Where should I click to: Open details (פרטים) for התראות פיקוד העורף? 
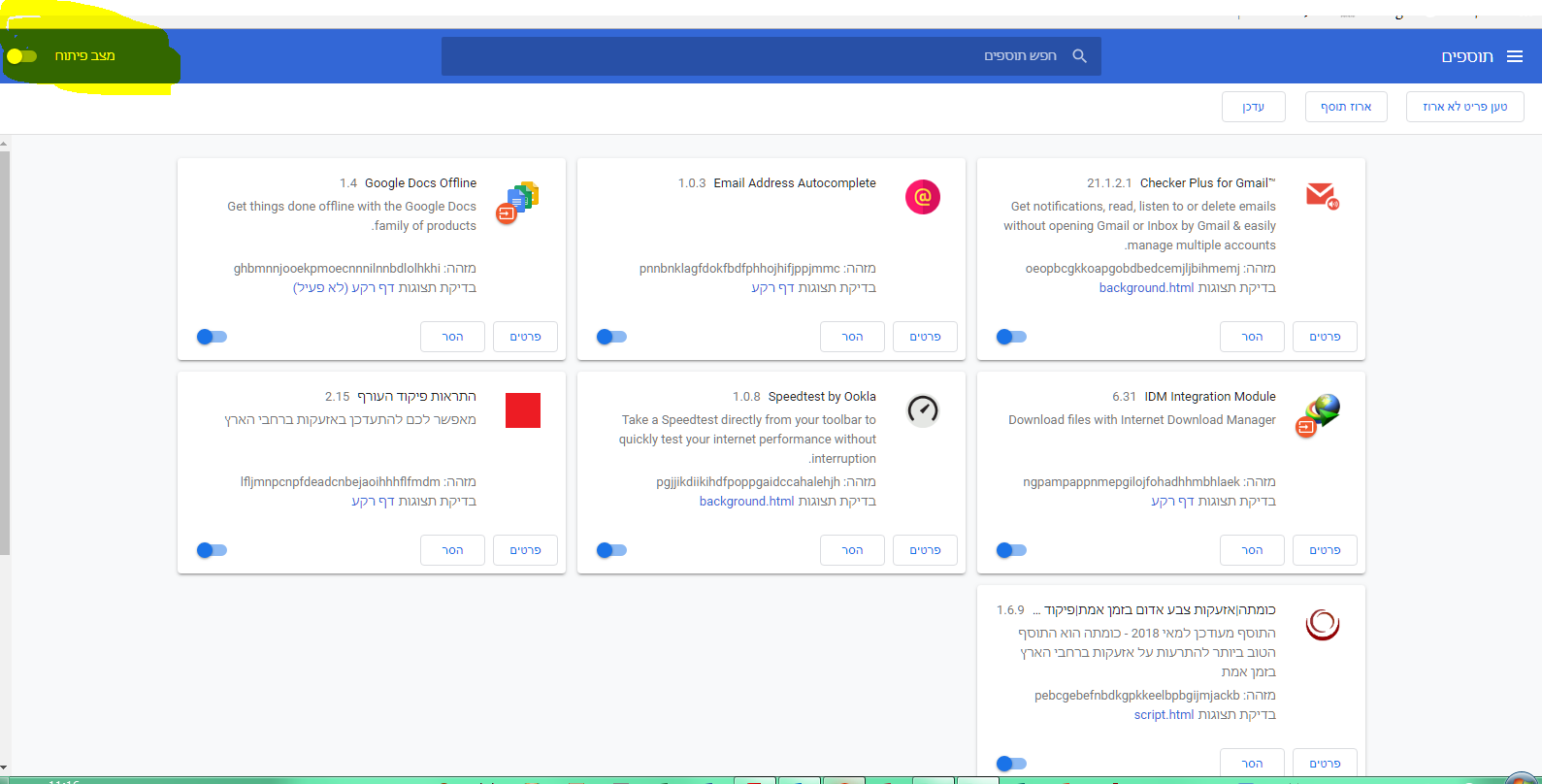pos(525,550)
